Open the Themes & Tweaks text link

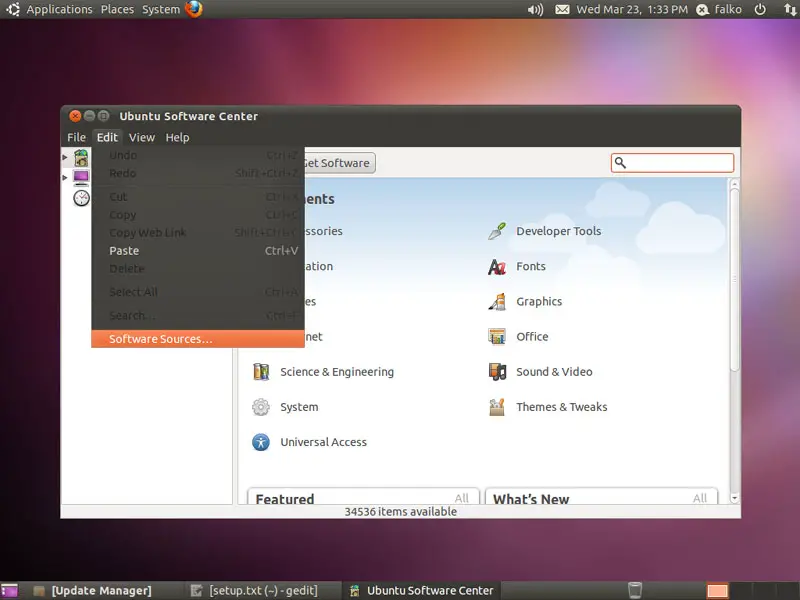click(x=562, y=407)
